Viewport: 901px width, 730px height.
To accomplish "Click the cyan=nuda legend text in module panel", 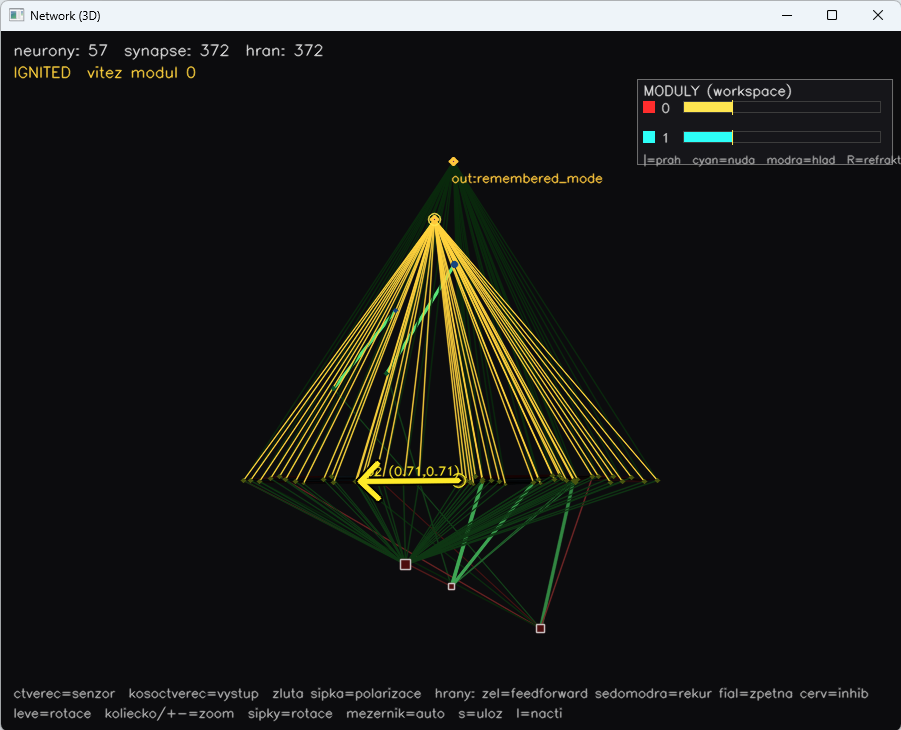I will pos(723,160).
